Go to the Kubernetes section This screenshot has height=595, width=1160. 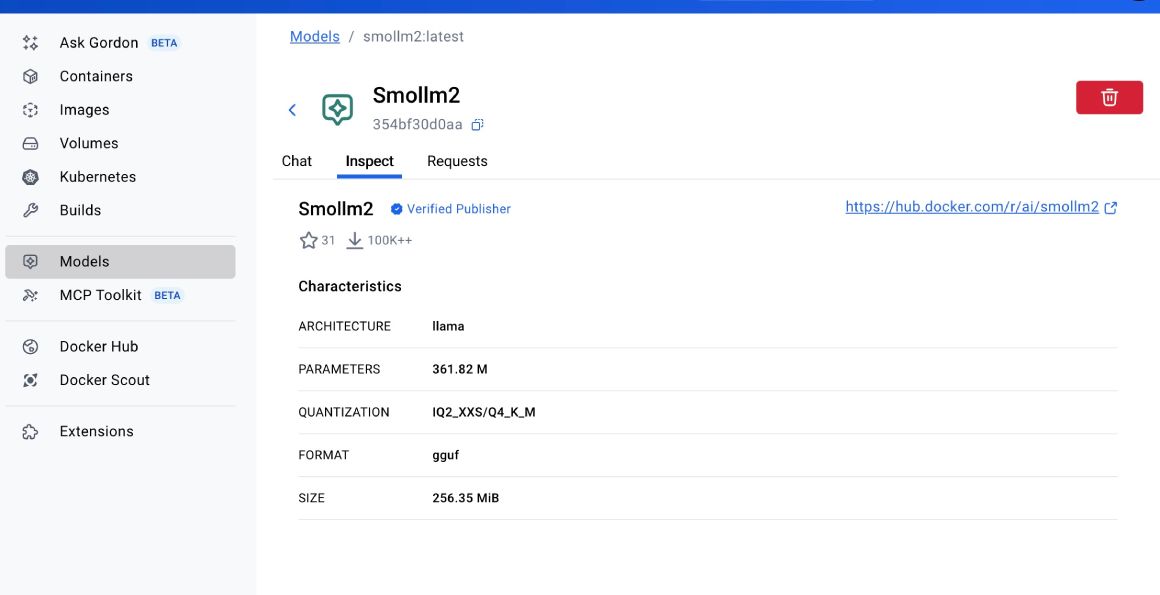tap(98, 176)
